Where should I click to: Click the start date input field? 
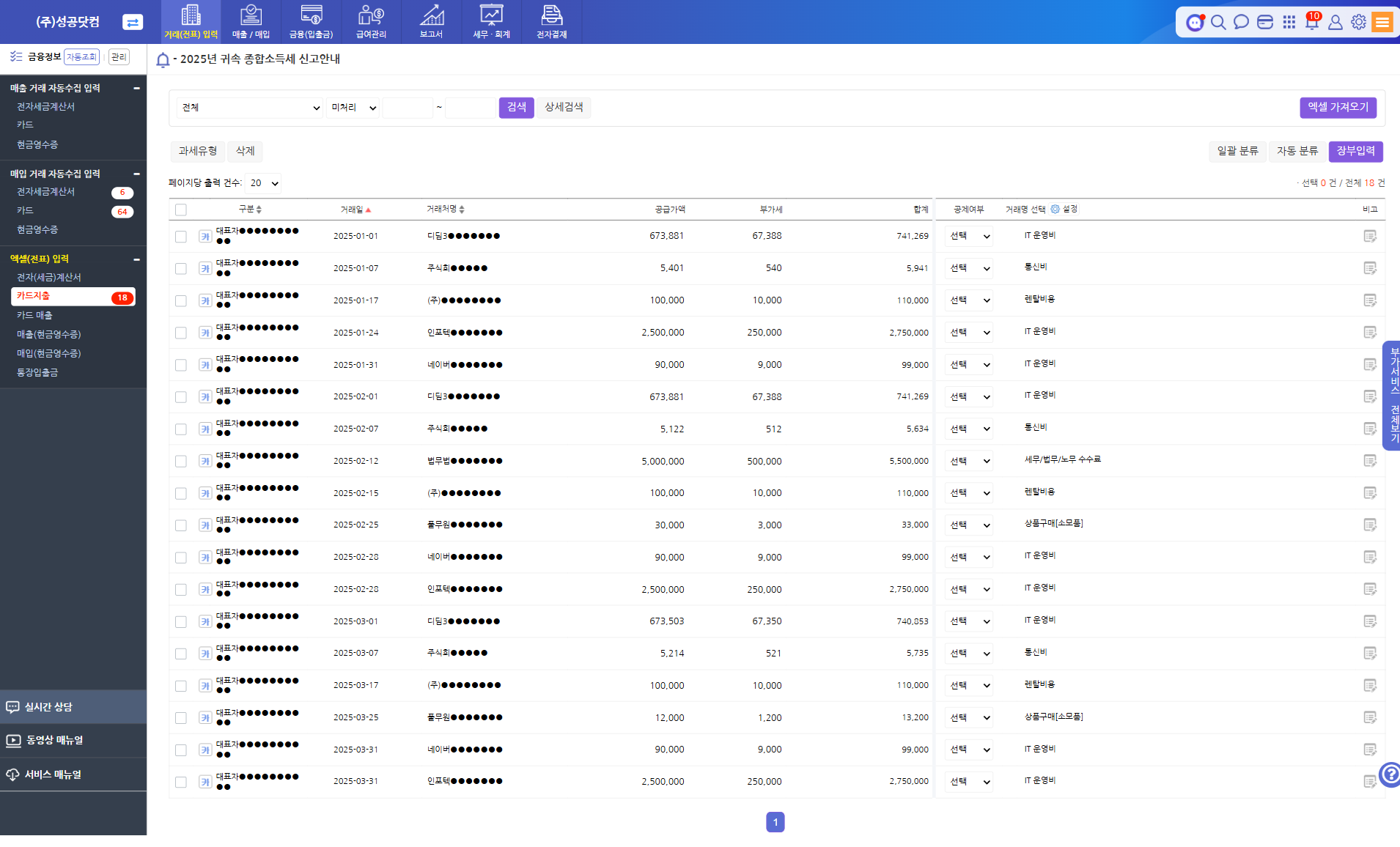pyautogui.click(x=408, y=108)
